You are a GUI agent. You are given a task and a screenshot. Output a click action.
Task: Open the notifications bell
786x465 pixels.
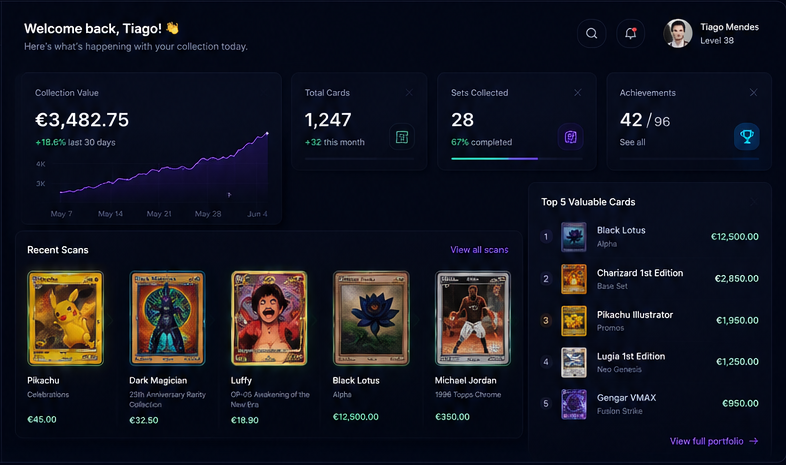(x=631, y=34)
